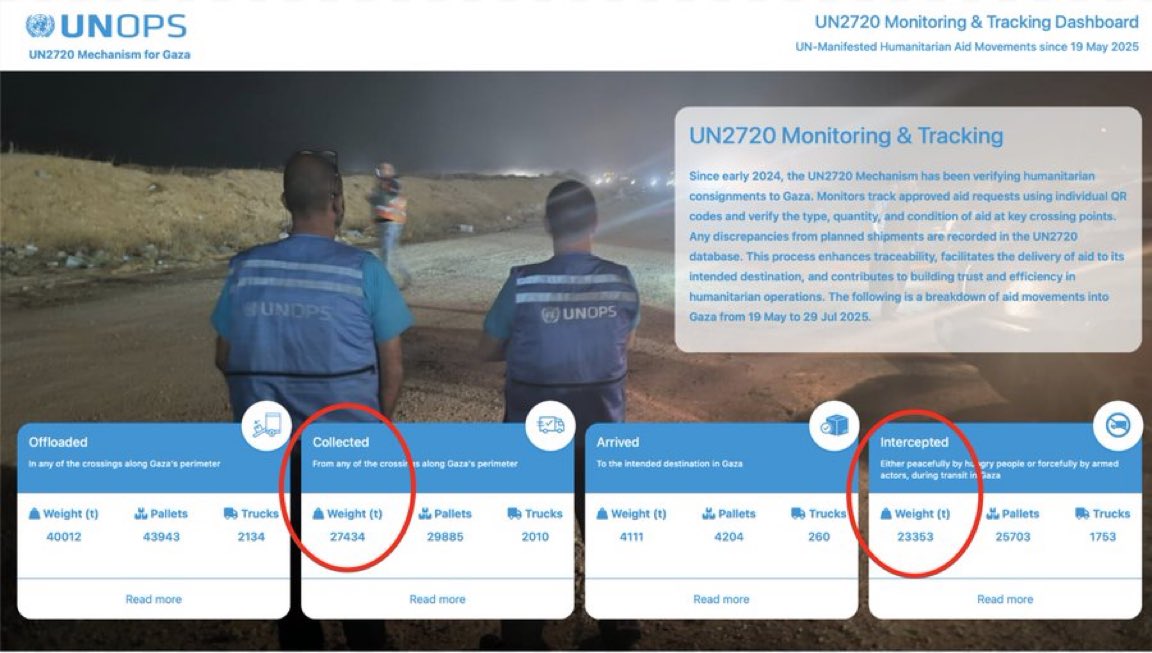Click Collected trucks value 2010
The height and width of the screenshot is (653, 1152).
[535, 537]
